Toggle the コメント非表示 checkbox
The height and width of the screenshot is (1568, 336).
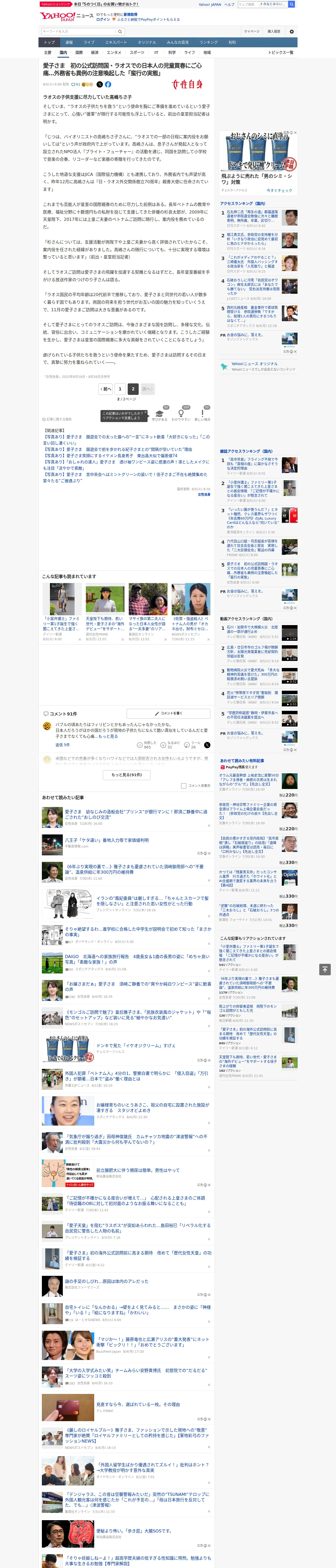(183, 785)
